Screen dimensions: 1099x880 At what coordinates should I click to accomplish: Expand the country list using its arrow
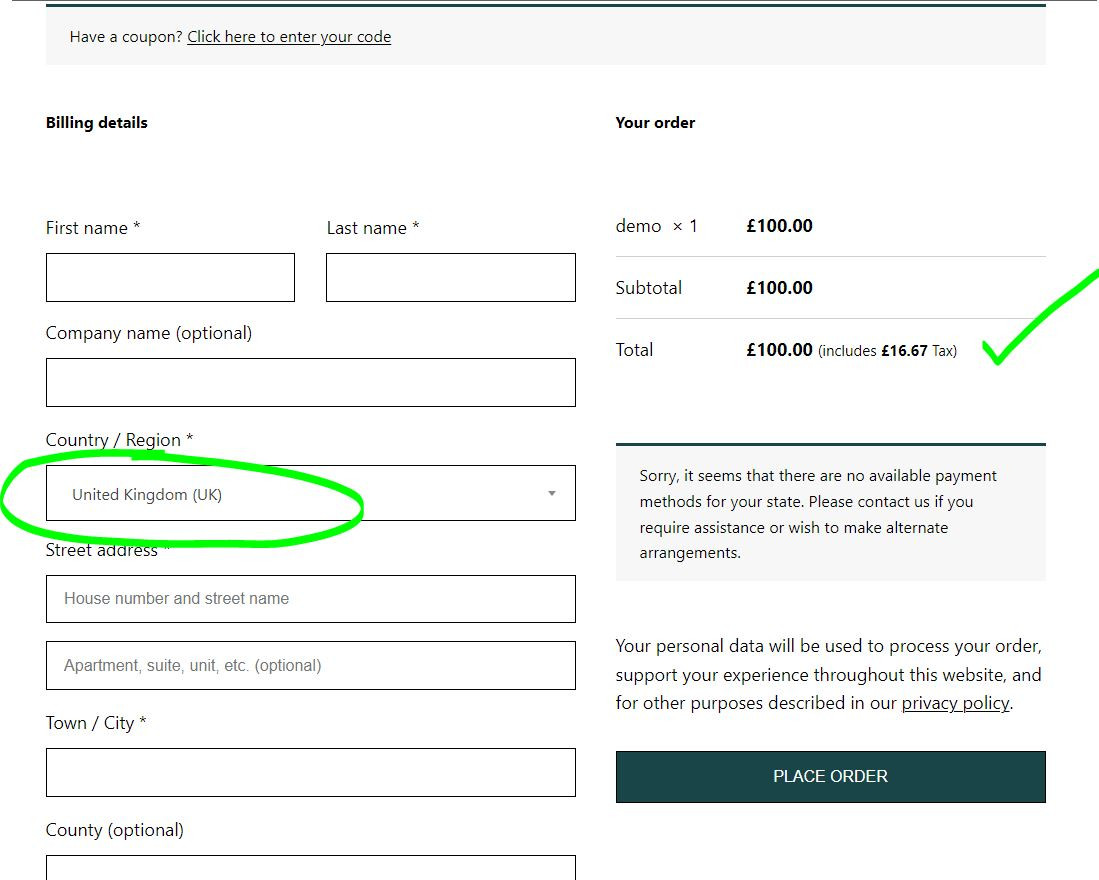[552, 494]
